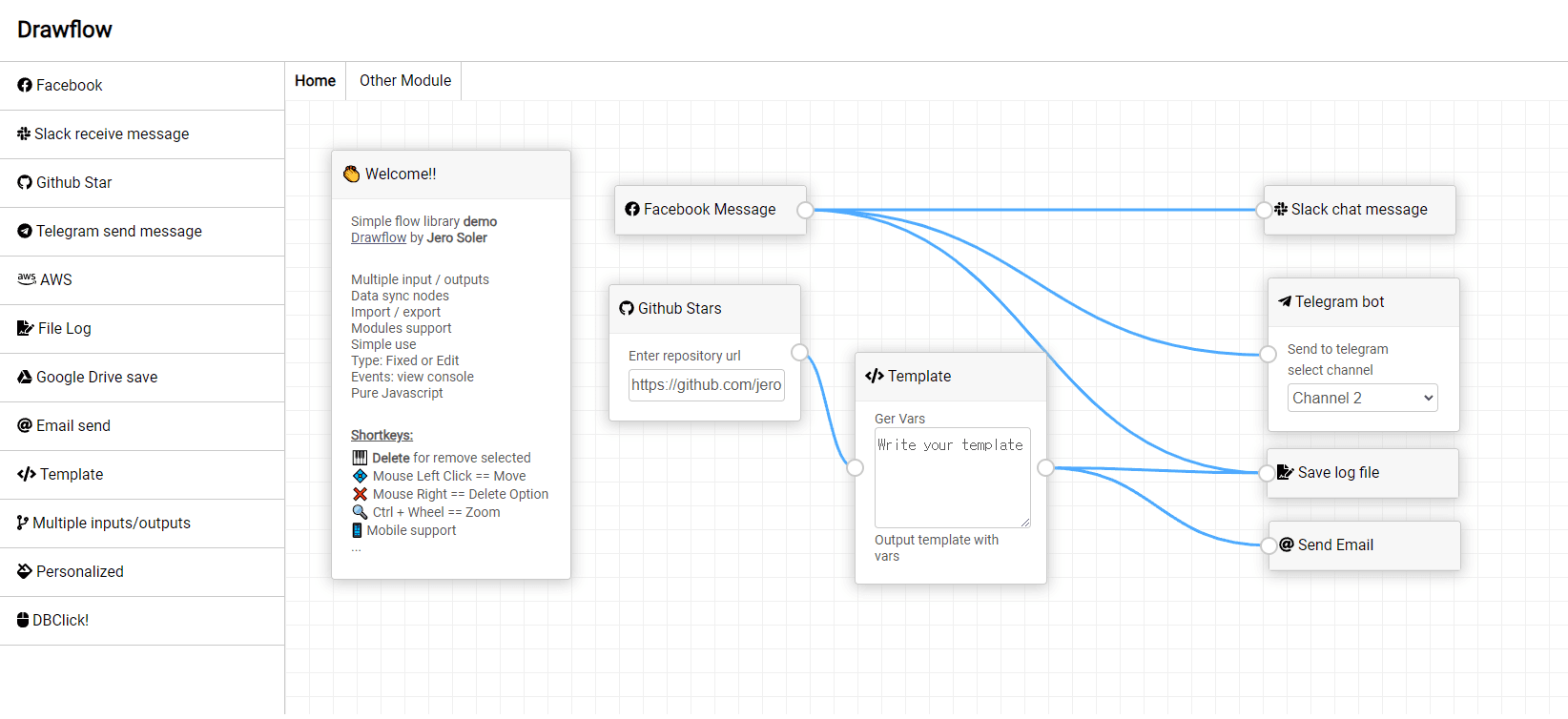Click the Pure Javascript text line
Viewport: 1568px width, 719px height.
coord(397,393)
